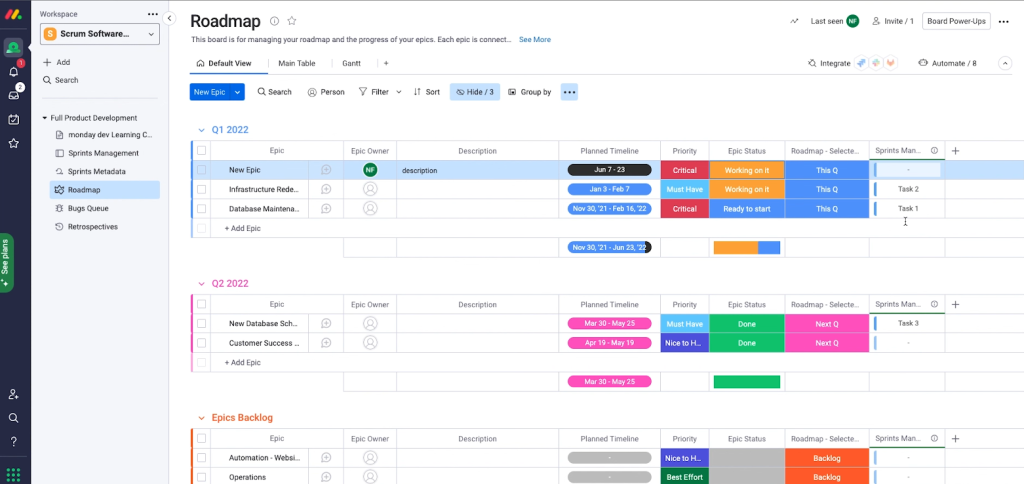
Task: Check the New Epic row checkbox
Action: [x=201, y=170]
